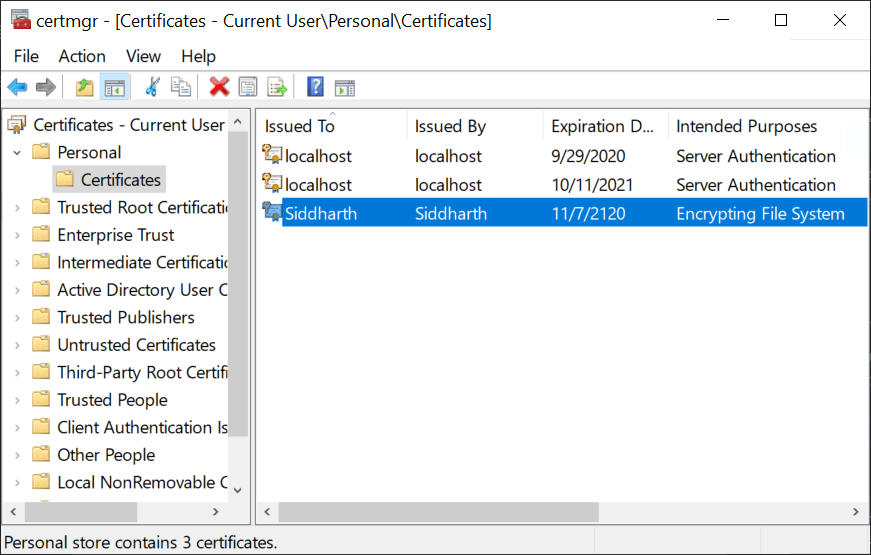Click the Back arrow toolbar icon

(x=17, y=87)
